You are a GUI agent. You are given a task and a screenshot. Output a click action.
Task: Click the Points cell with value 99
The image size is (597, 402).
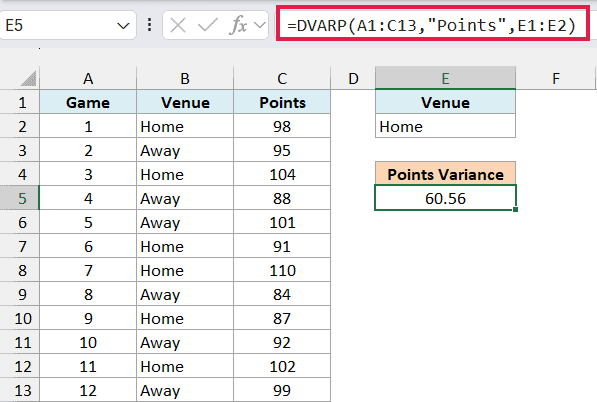282,390
